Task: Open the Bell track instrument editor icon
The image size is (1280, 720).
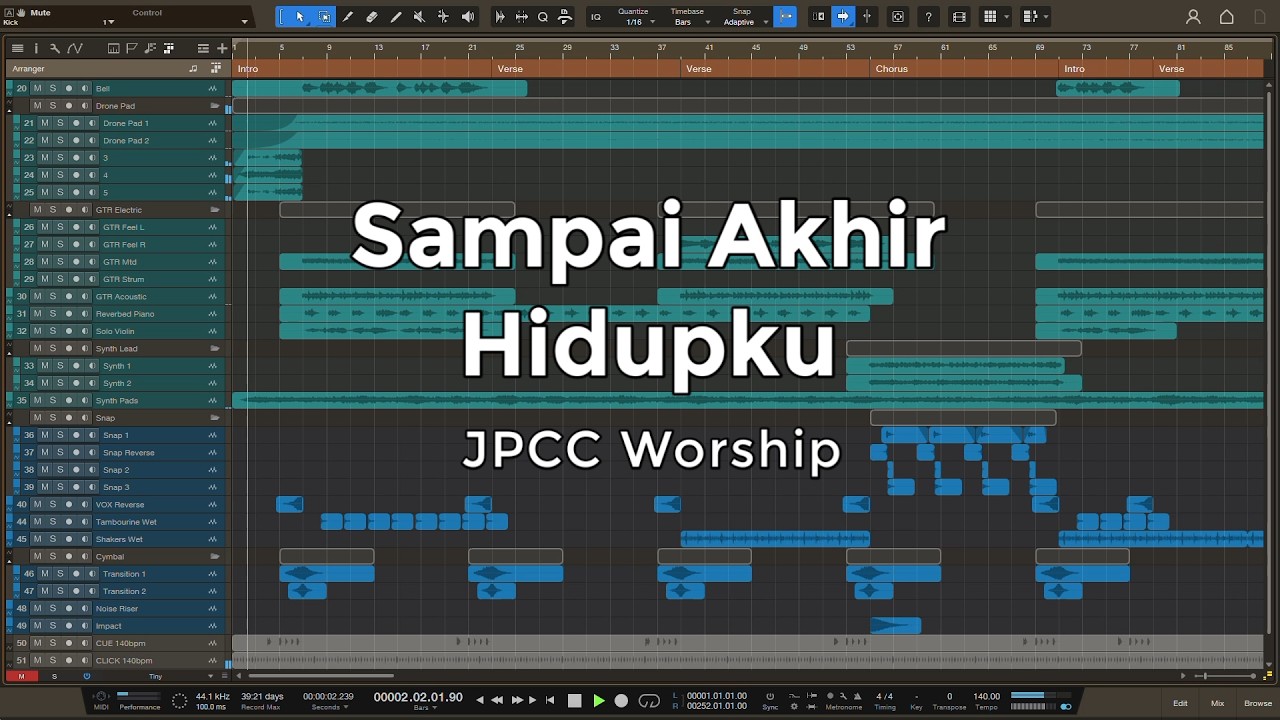Action: pos(213,89)
